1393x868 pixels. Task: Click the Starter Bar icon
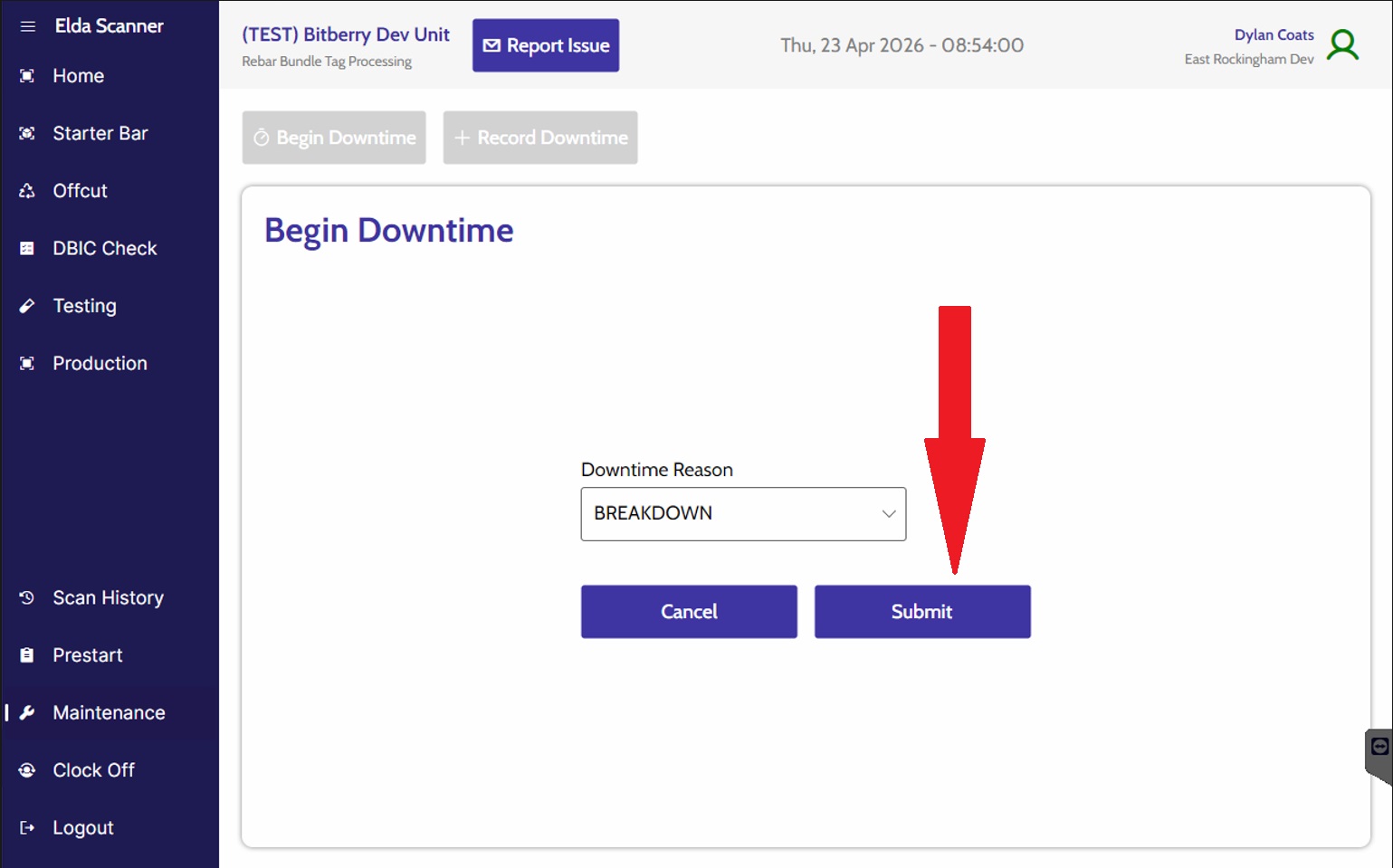pos(27,133)
